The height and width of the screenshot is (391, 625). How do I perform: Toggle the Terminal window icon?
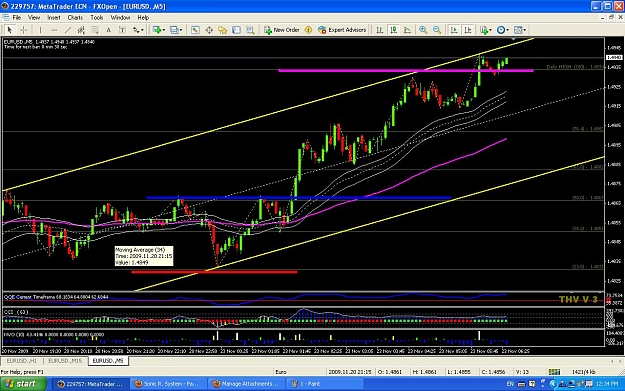(x=236, y=30)
